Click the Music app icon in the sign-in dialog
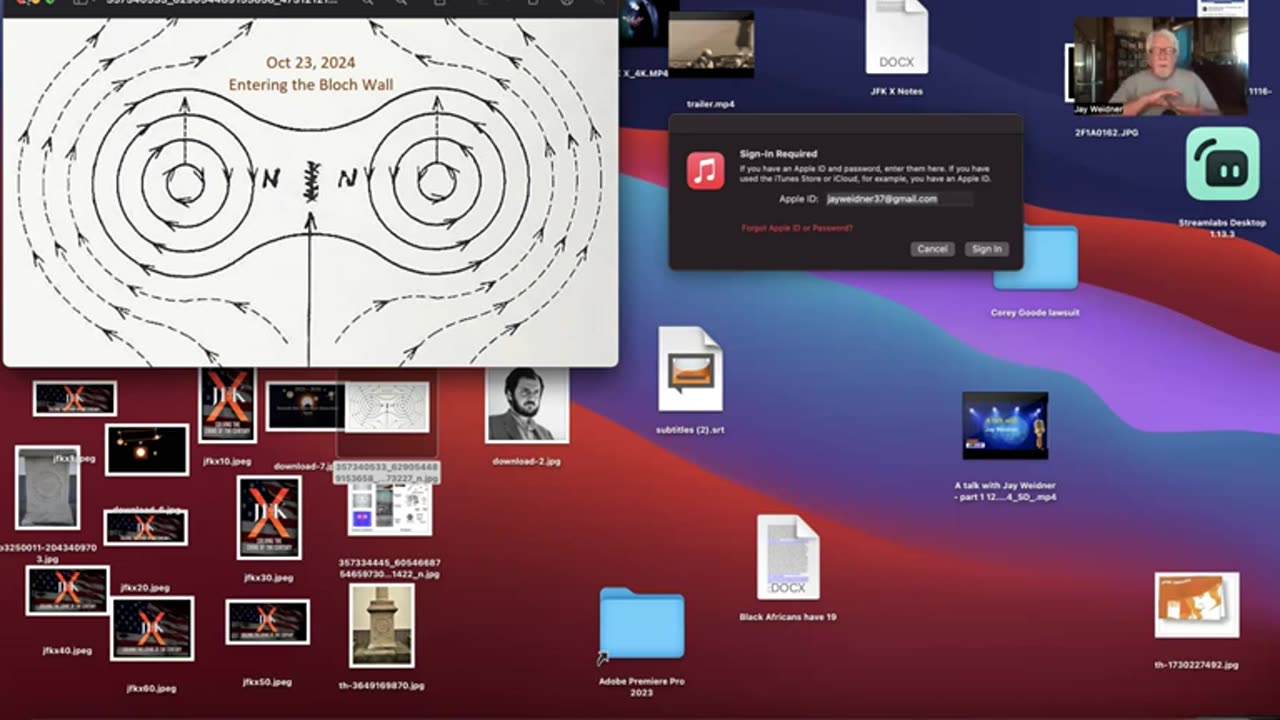The width and height of the screenshot is (1280, 720). point(706,170)
